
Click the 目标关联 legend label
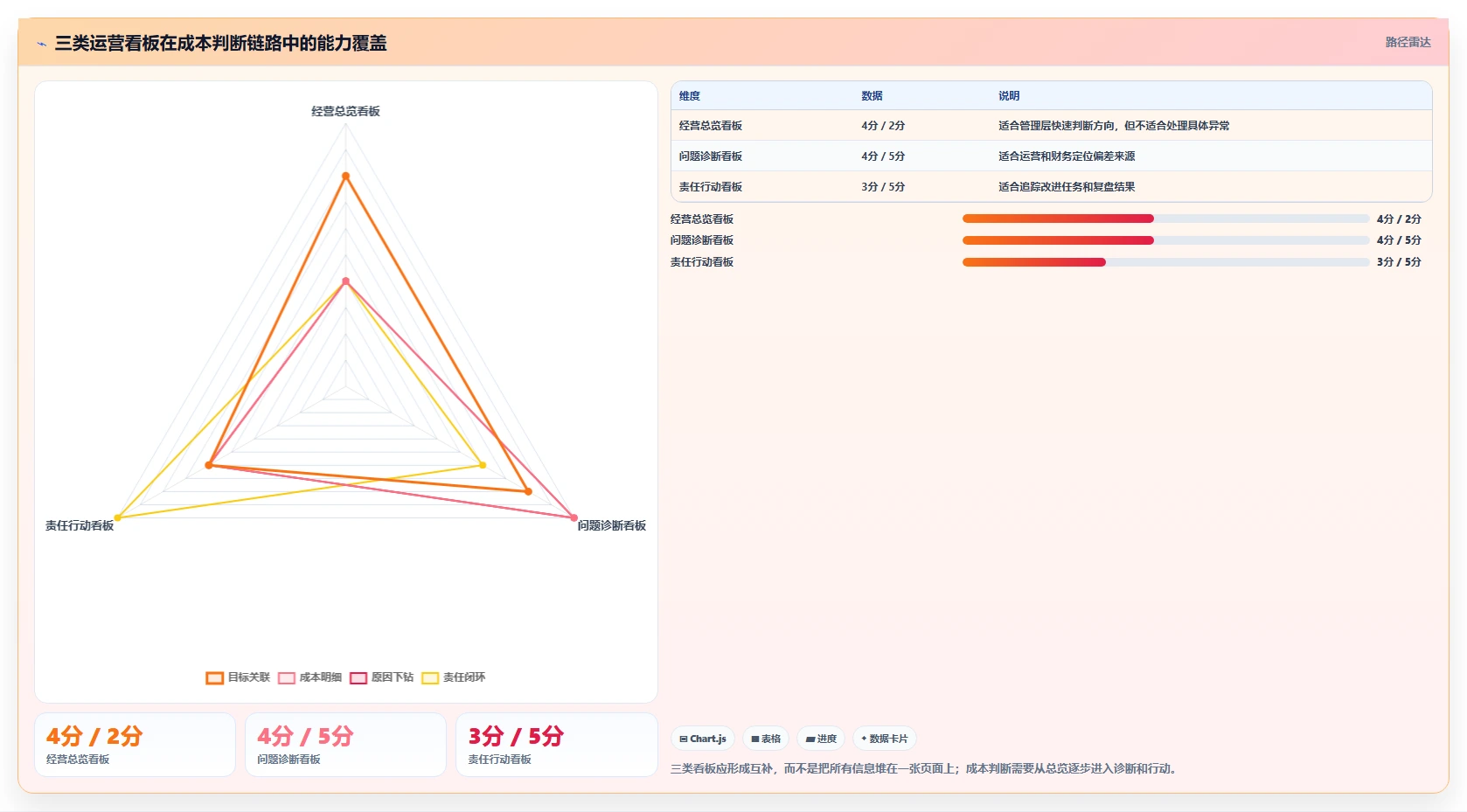[x=249, y=677]
